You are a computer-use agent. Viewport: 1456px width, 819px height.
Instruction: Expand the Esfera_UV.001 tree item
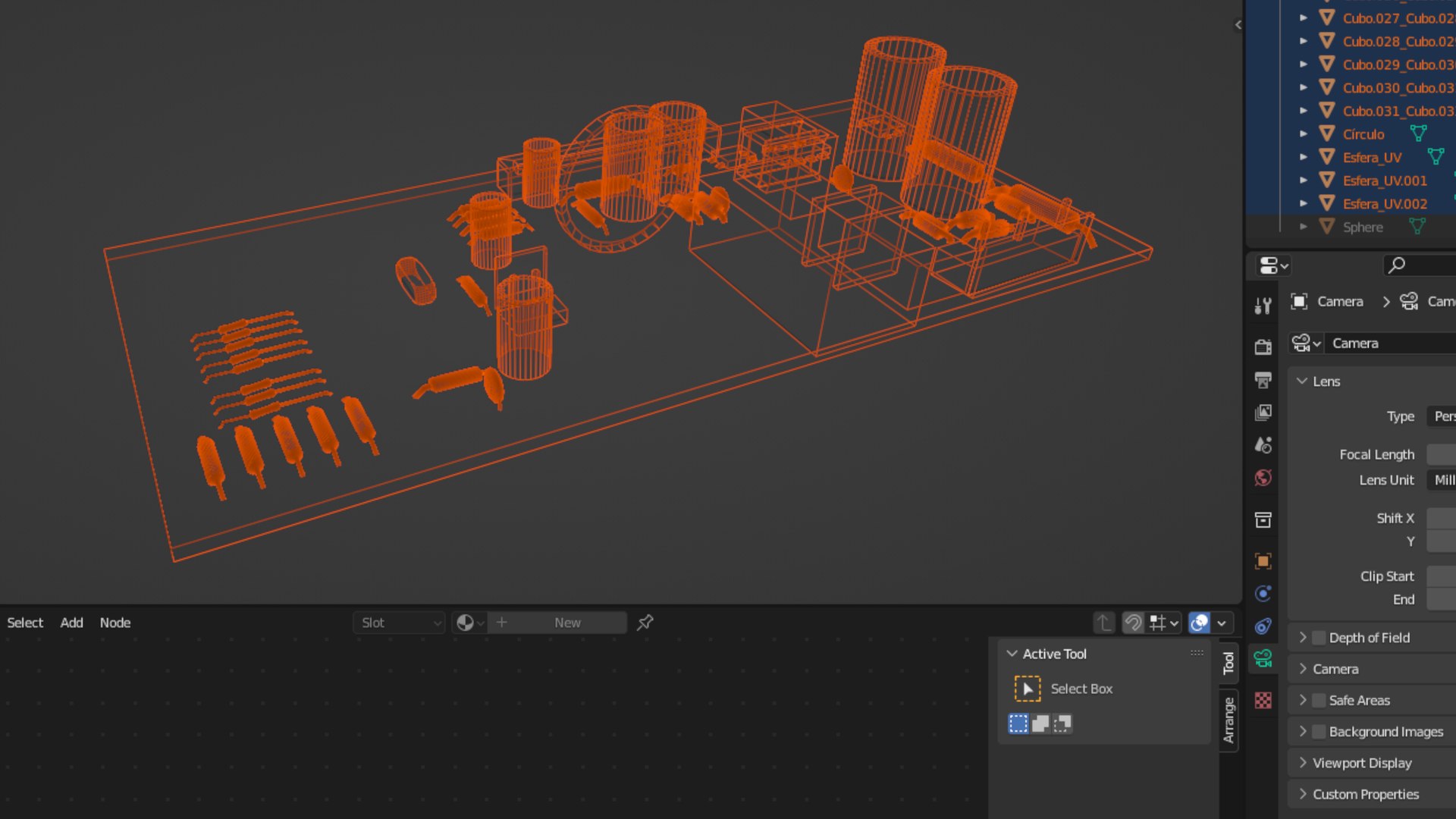(x=1304, y=180)
